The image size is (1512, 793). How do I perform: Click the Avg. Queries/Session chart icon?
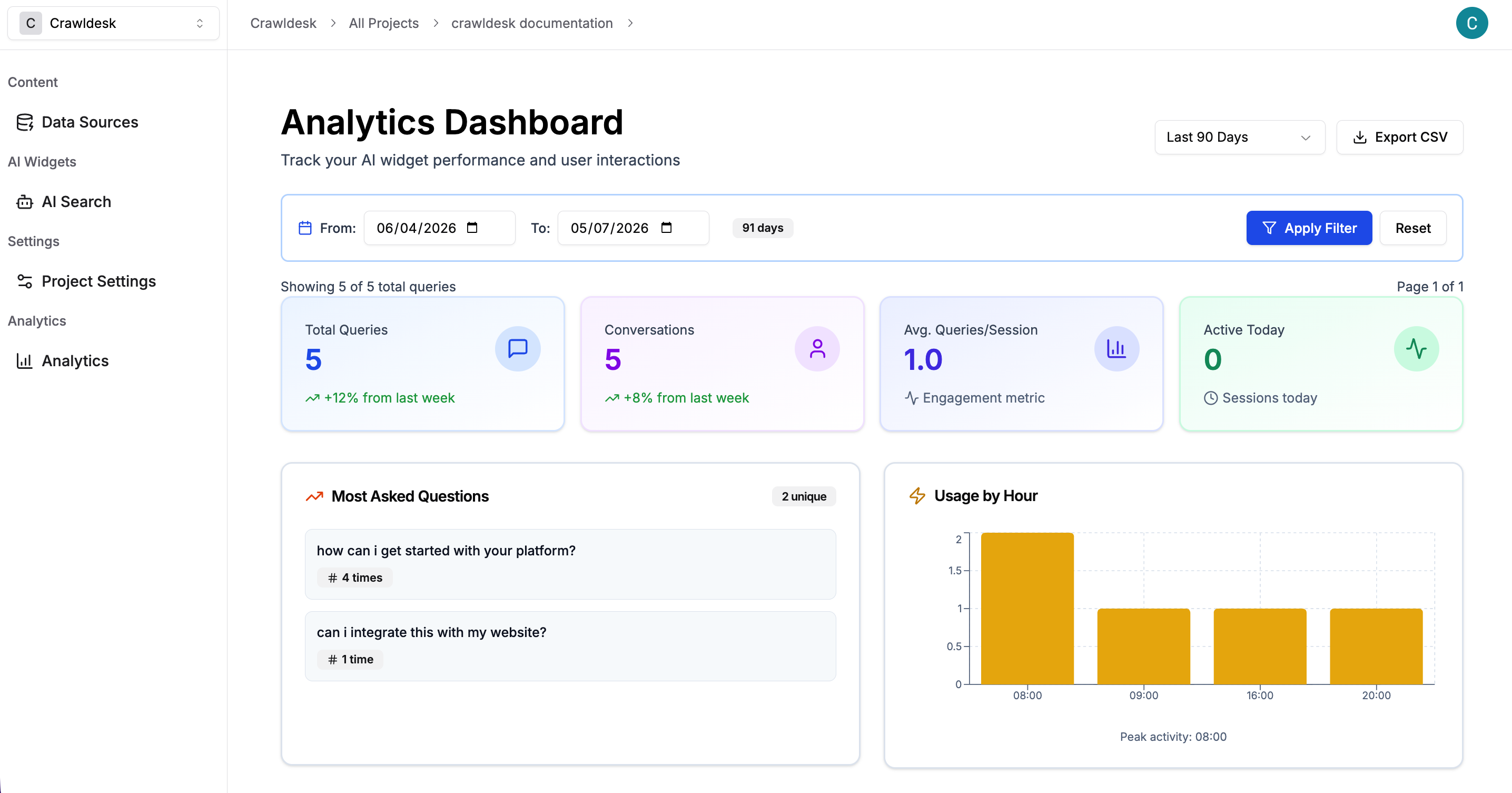[x=1116, y=348]
